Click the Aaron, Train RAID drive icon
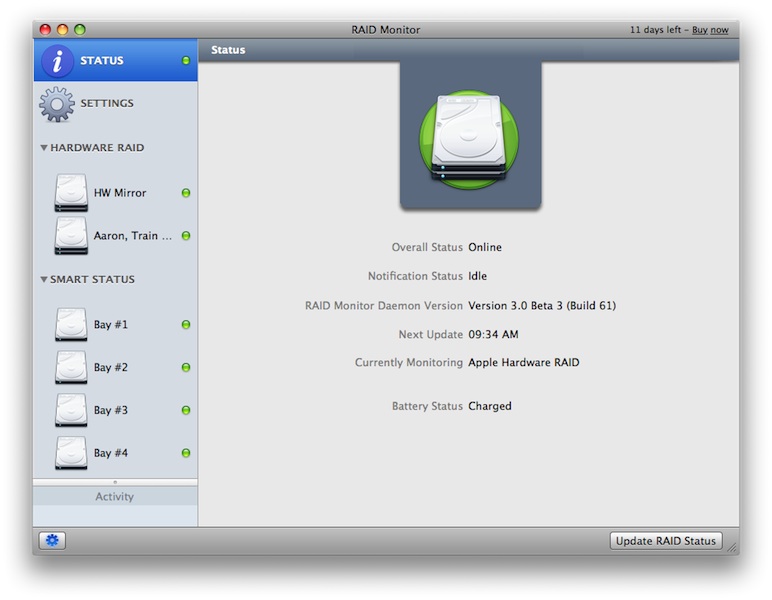Viewport: 772px width, 600px height. [71, 236]
